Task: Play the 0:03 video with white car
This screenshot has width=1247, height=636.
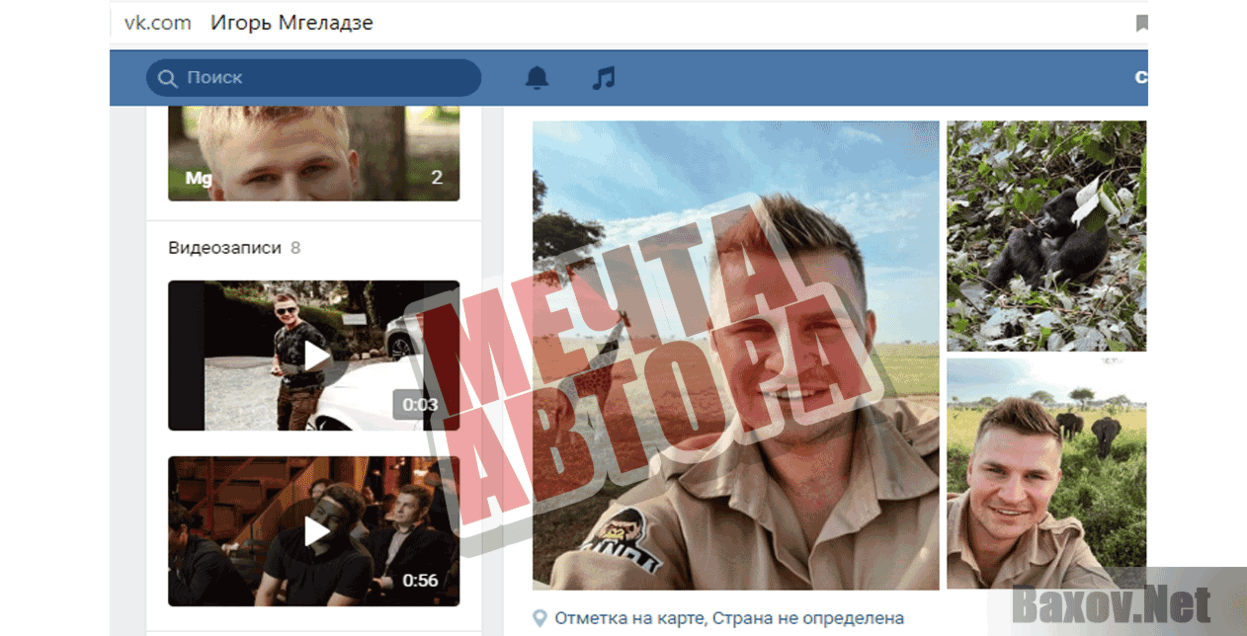Action: (316, 355)
